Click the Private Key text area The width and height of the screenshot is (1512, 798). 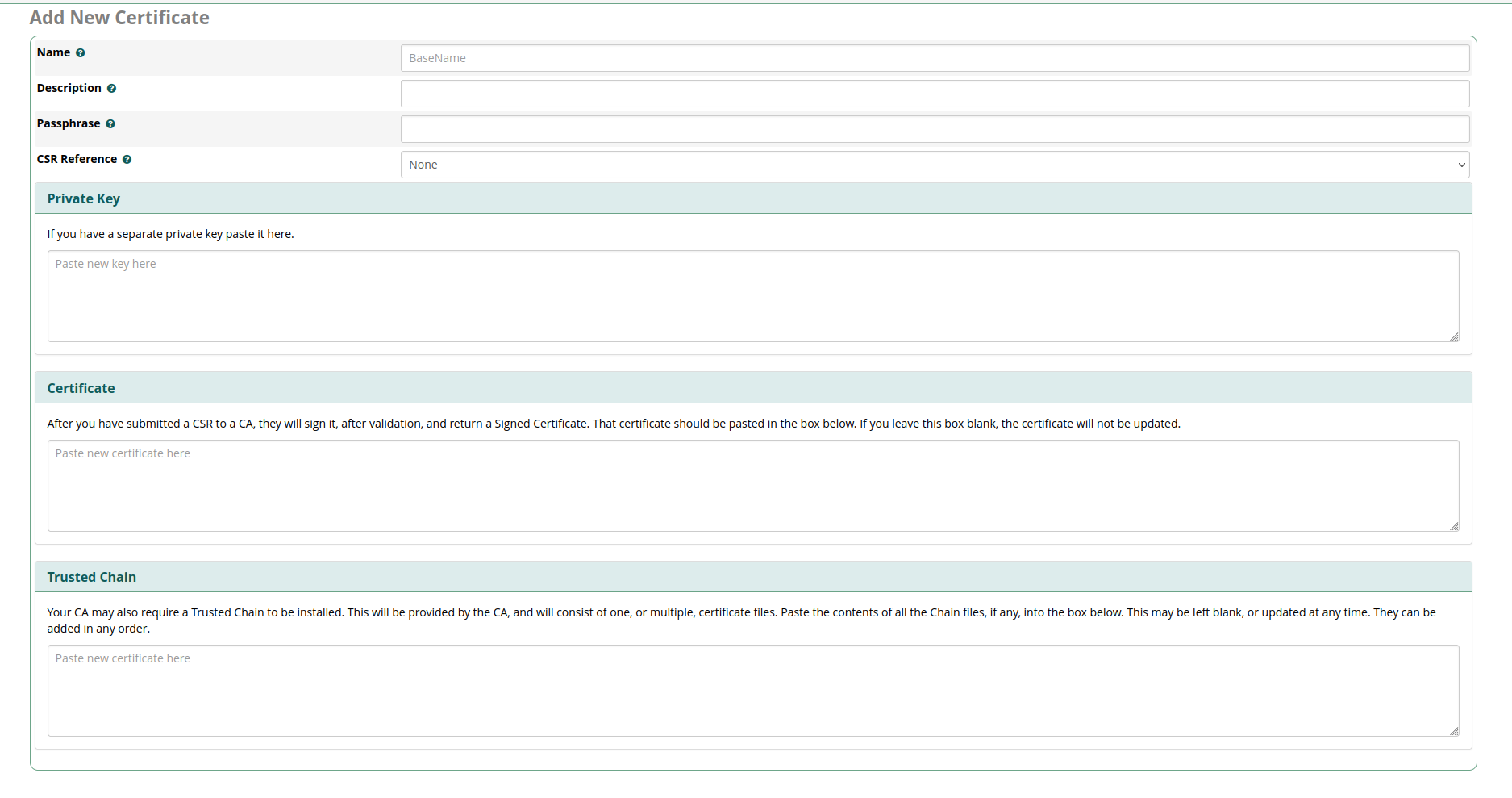click(753, 296)
